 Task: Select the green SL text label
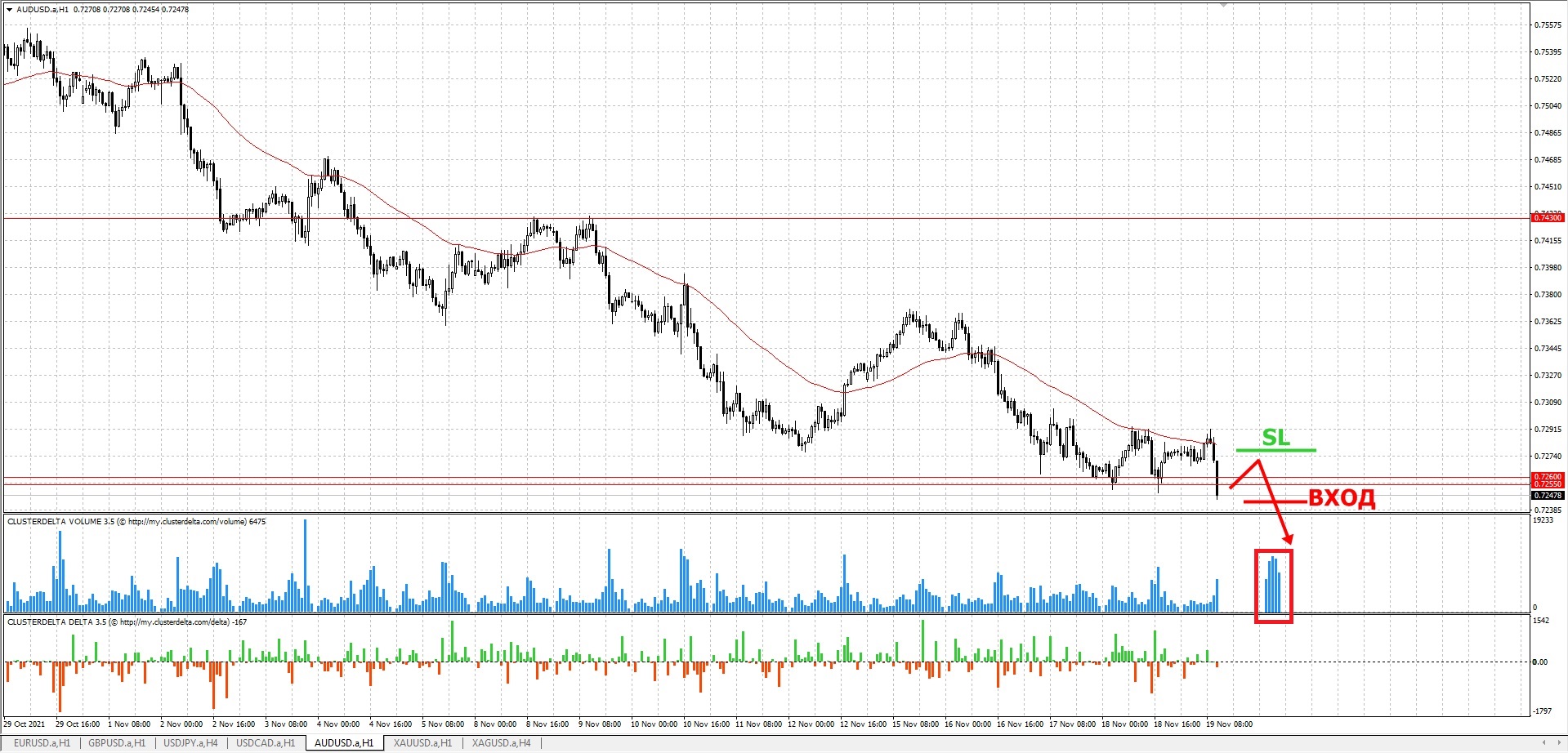[1275, 438]
